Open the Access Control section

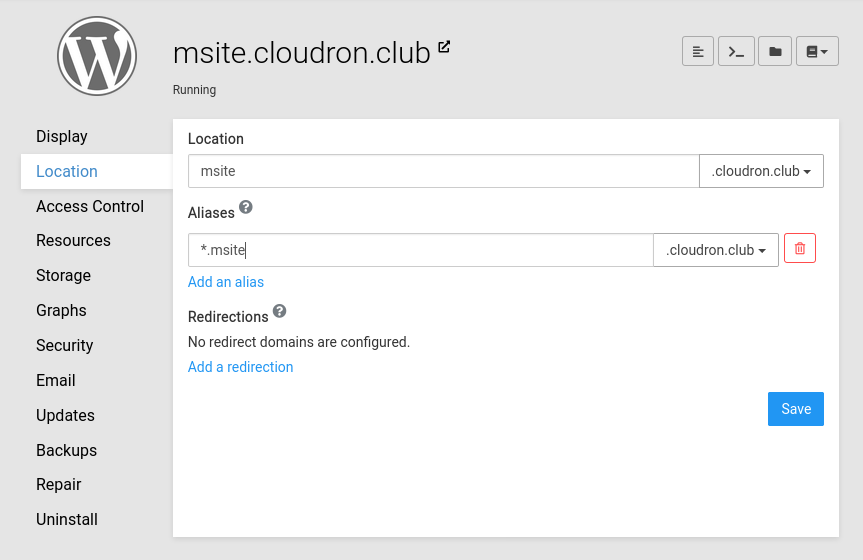click(90, 206)
